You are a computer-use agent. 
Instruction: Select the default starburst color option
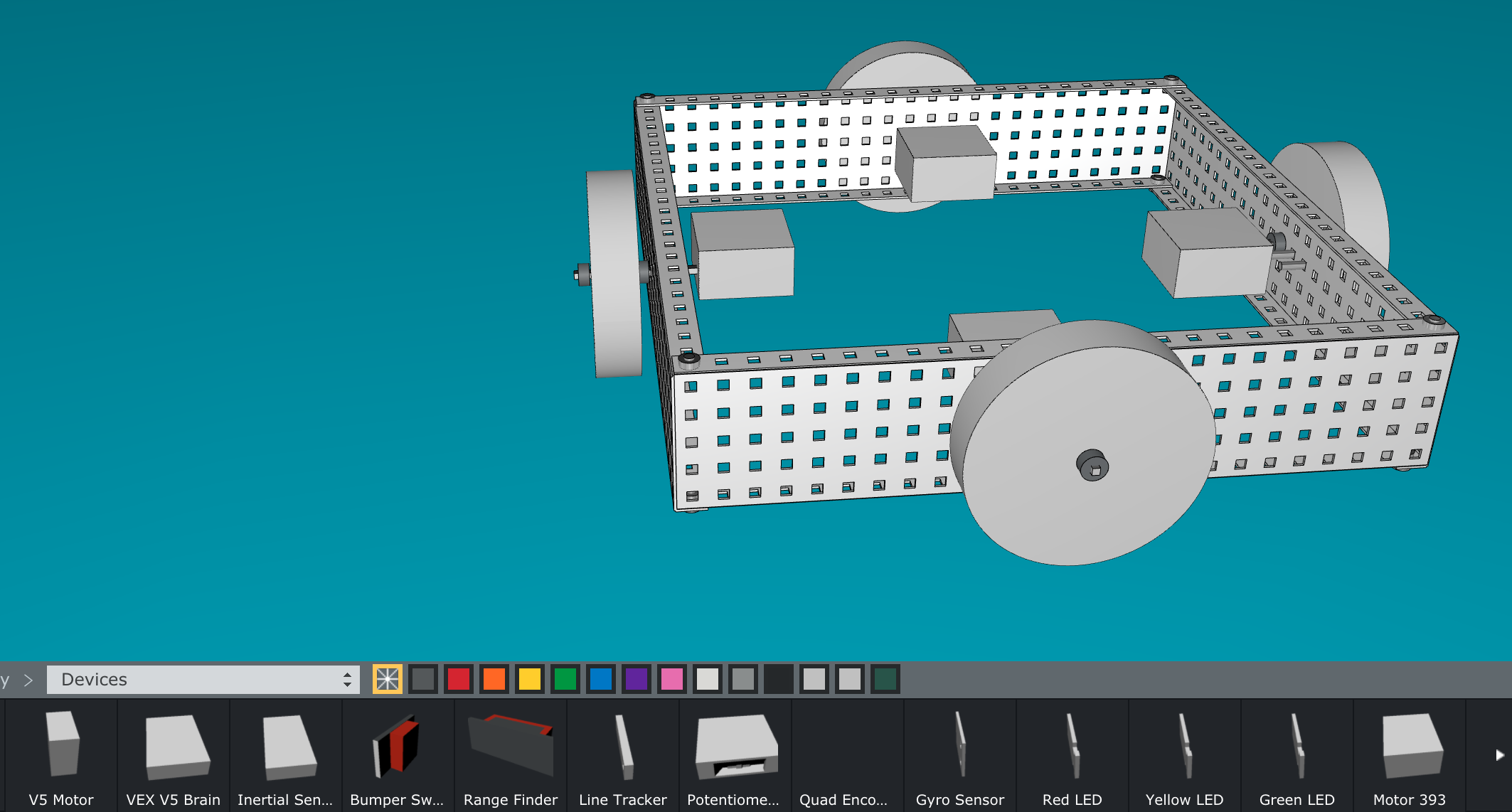[x=388, y=679]
